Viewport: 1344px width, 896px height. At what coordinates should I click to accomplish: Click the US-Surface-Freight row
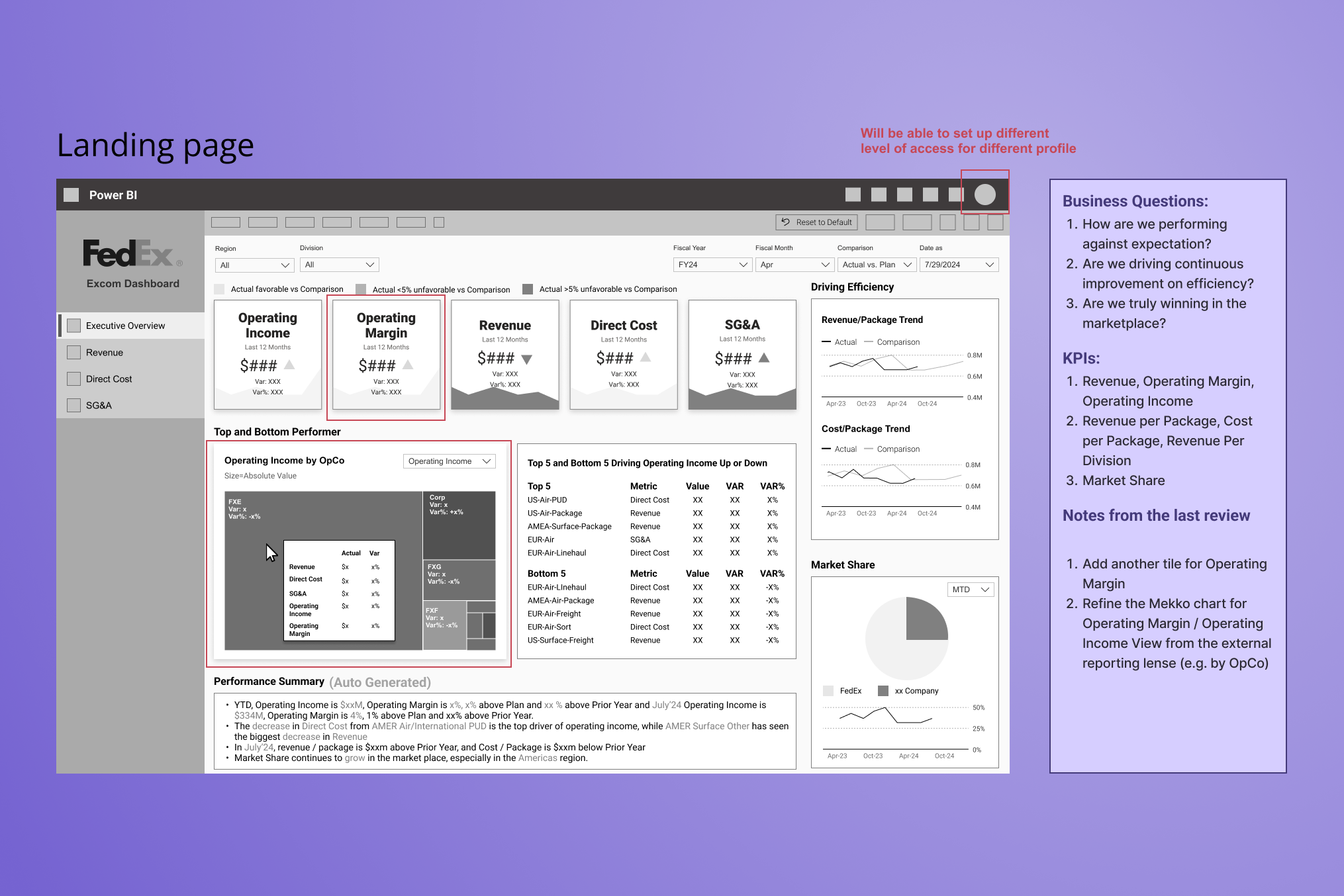(656, 641)
